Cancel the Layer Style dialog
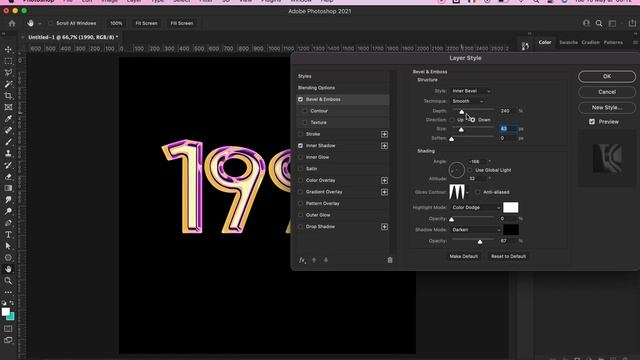The image size is (640, 360). [607, 92]
